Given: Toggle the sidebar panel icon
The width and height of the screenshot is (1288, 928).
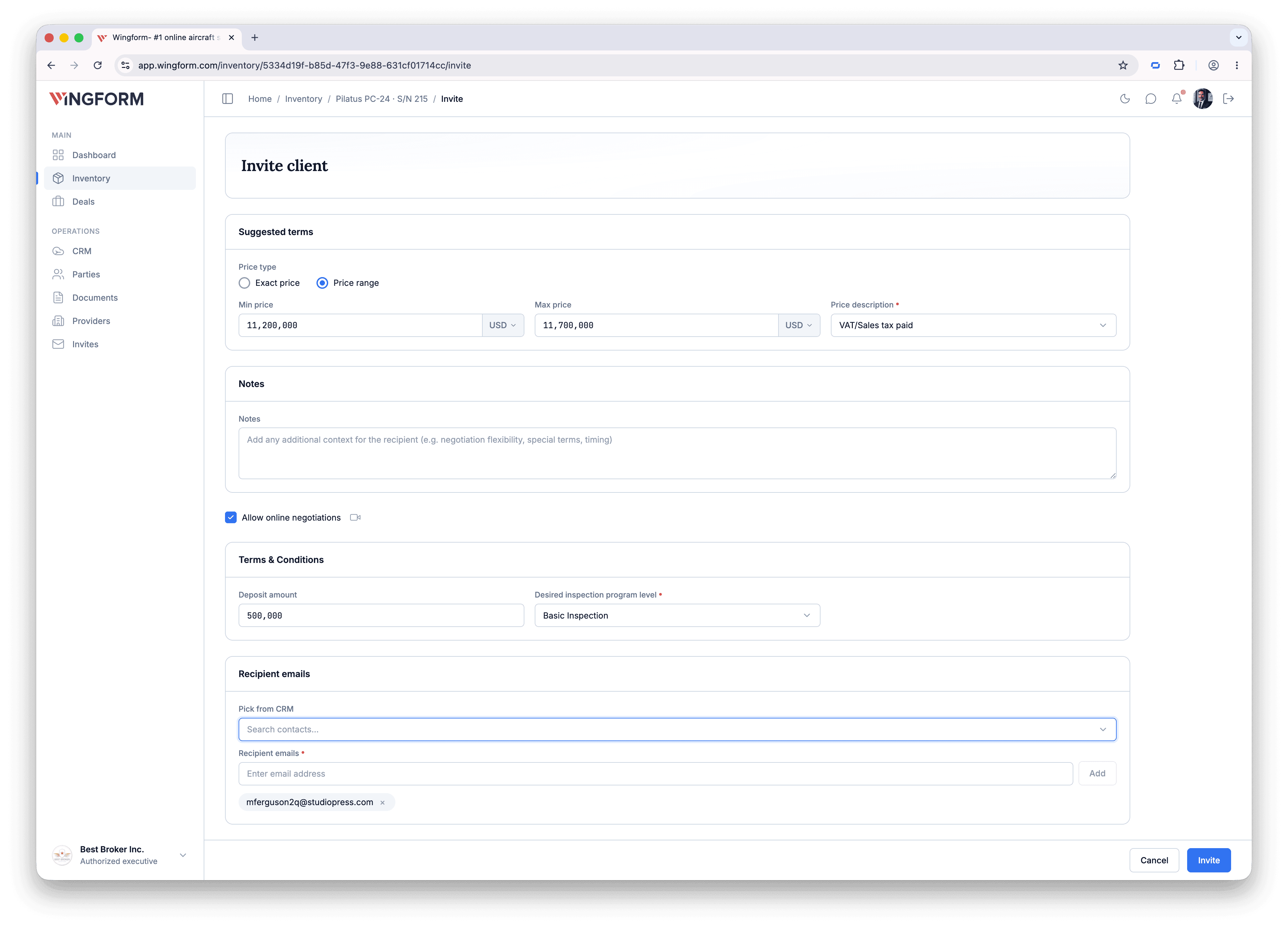Looking at the screenshot, I should [227, 99].
